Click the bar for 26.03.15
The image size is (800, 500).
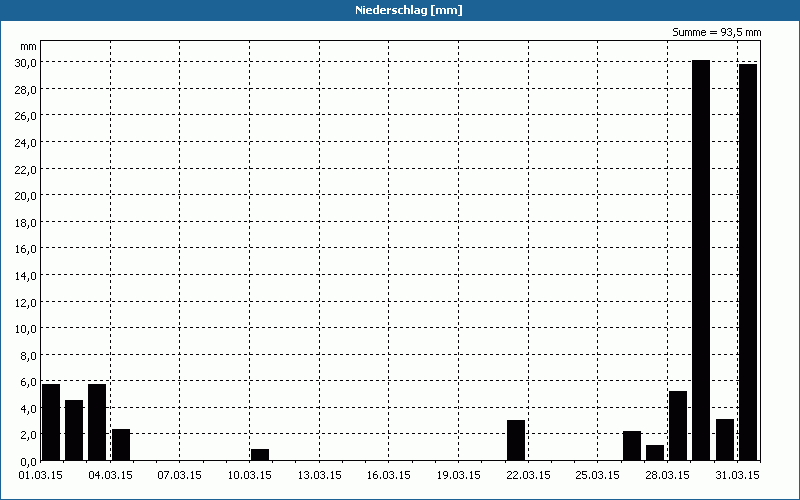632,445
